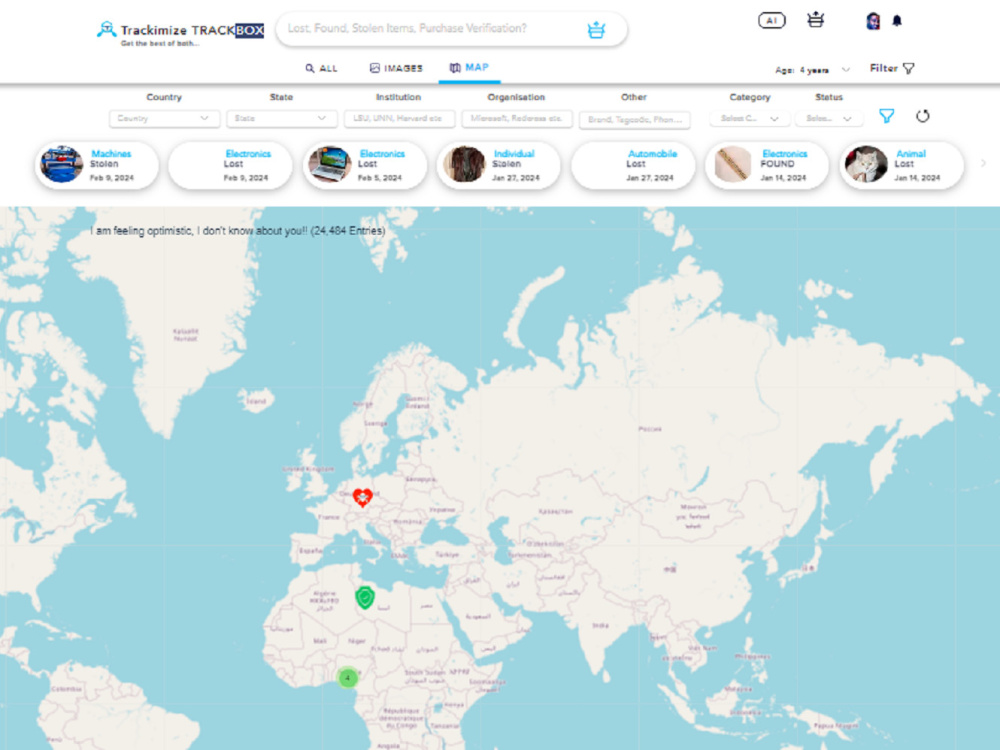The width and height of the screenshot is (1000, 750).
Task: Click the green shield map marker in Libya
Action: pos(365,598)
